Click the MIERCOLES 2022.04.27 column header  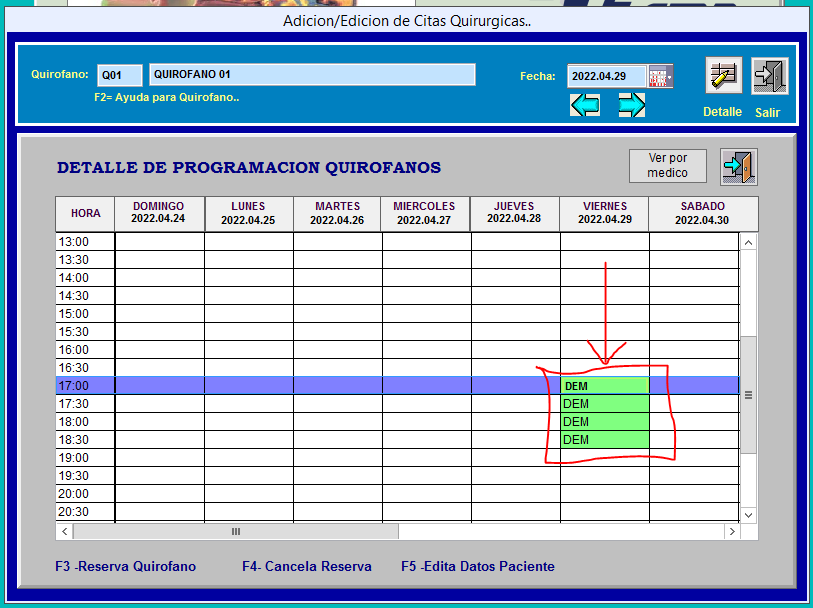(425, 213)
